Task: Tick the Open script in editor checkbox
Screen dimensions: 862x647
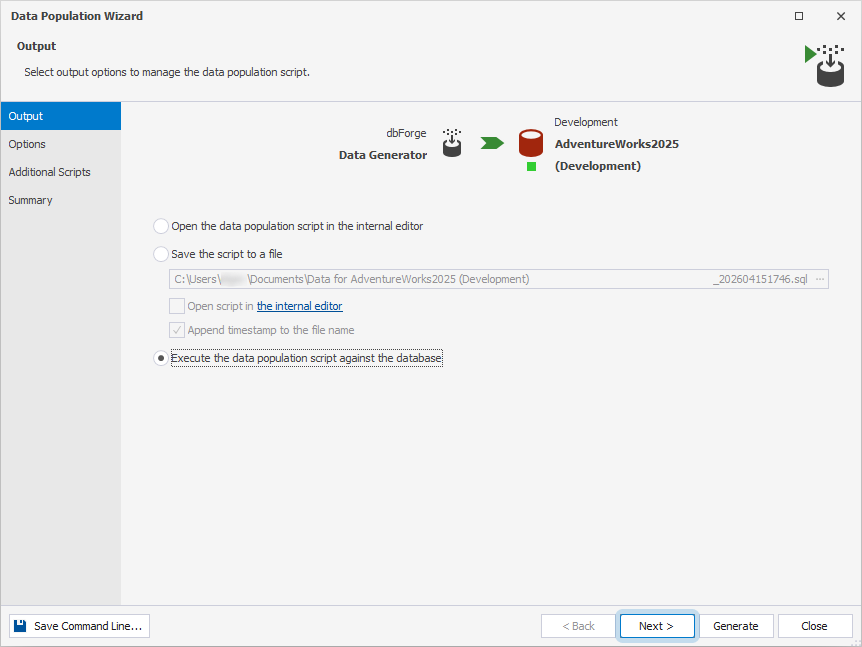Action: pos(176,306)
